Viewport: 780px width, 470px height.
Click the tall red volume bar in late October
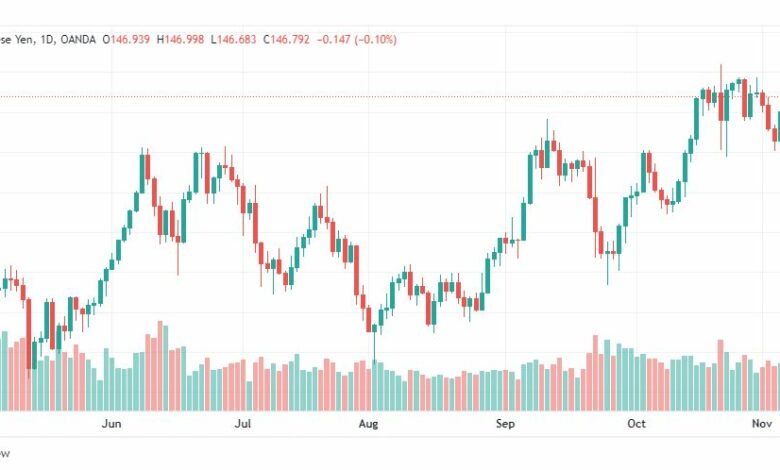(720, 375)
